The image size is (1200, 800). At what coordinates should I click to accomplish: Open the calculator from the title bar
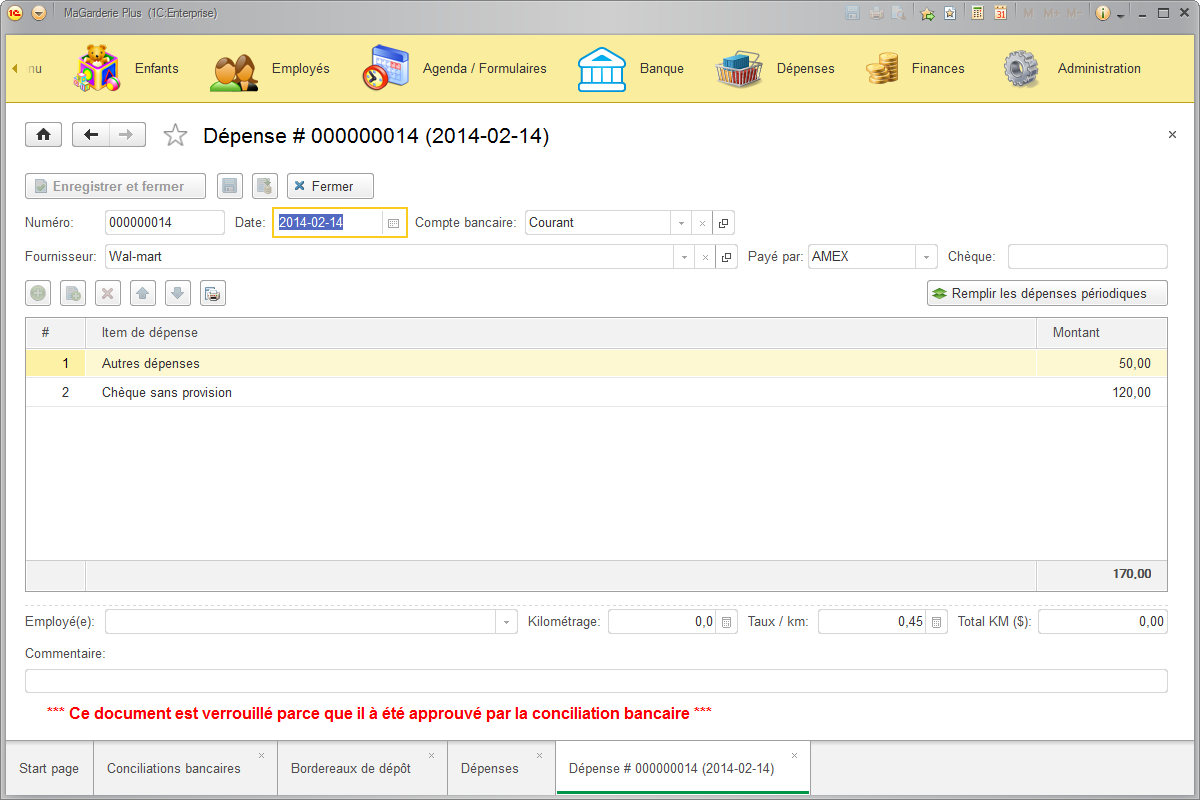click(x=977, y=12)
